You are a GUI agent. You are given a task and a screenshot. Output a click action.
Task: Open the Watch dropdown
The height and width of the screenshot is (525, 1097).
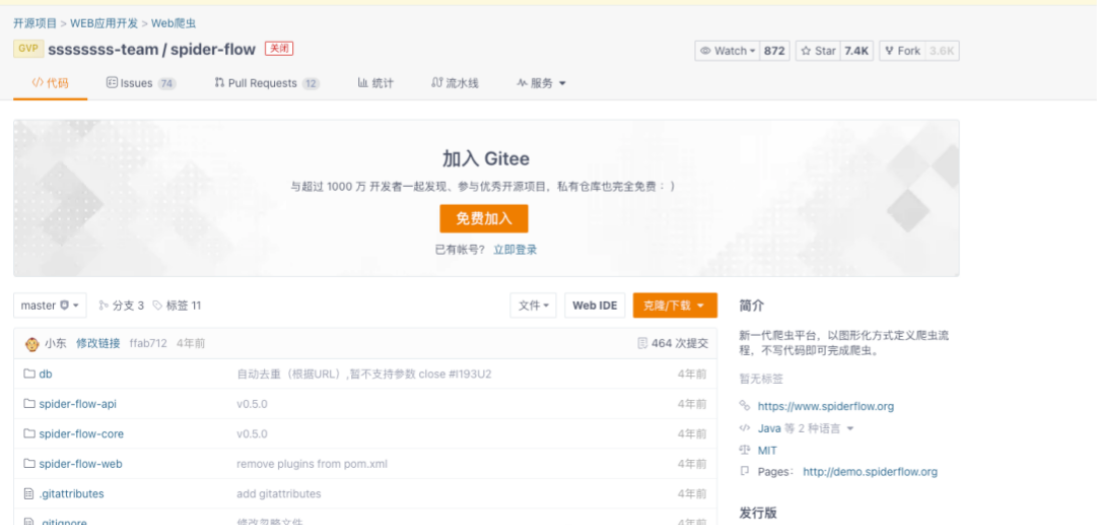(x=727, y=51)
